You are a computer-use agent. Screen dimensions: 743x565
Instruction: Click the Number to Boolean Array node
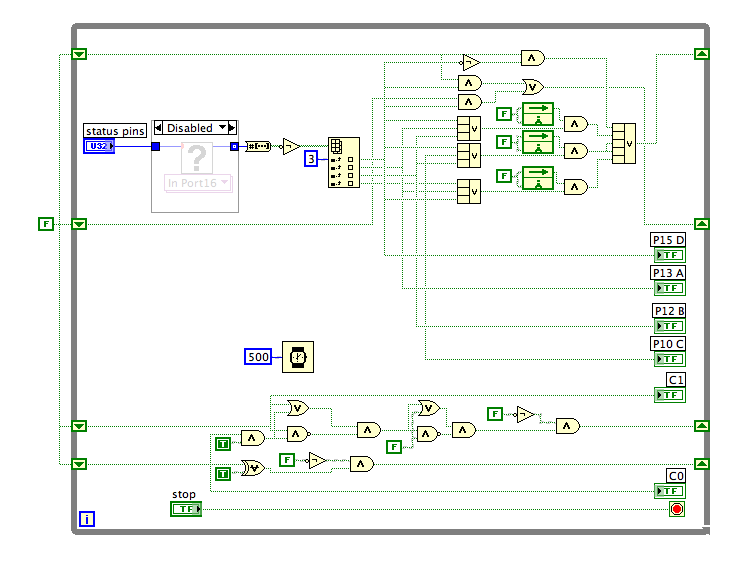click(x=258, y=146)
